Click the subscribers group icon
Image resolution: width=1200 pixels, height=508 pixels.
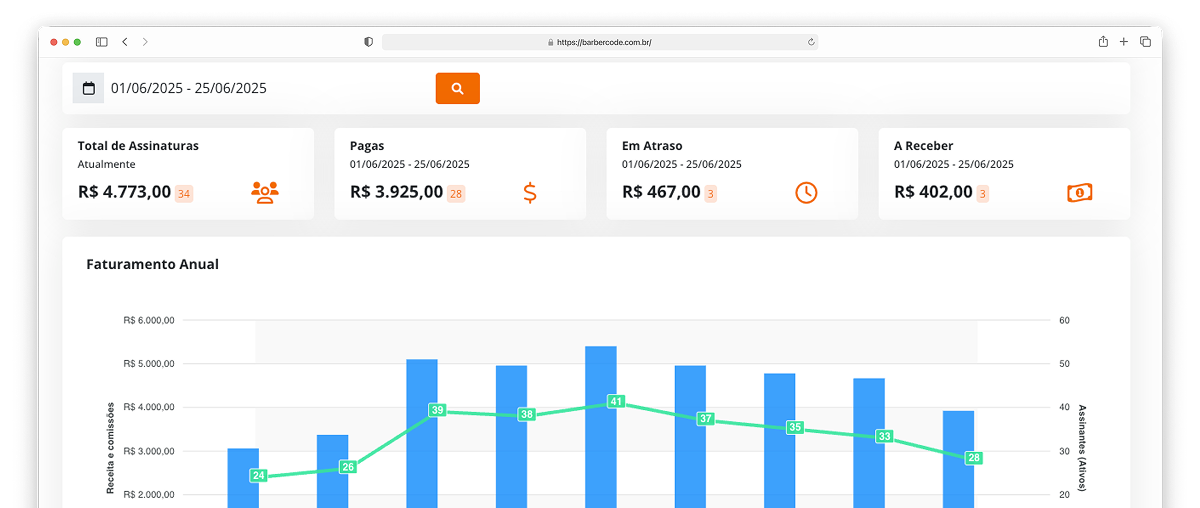265,192
